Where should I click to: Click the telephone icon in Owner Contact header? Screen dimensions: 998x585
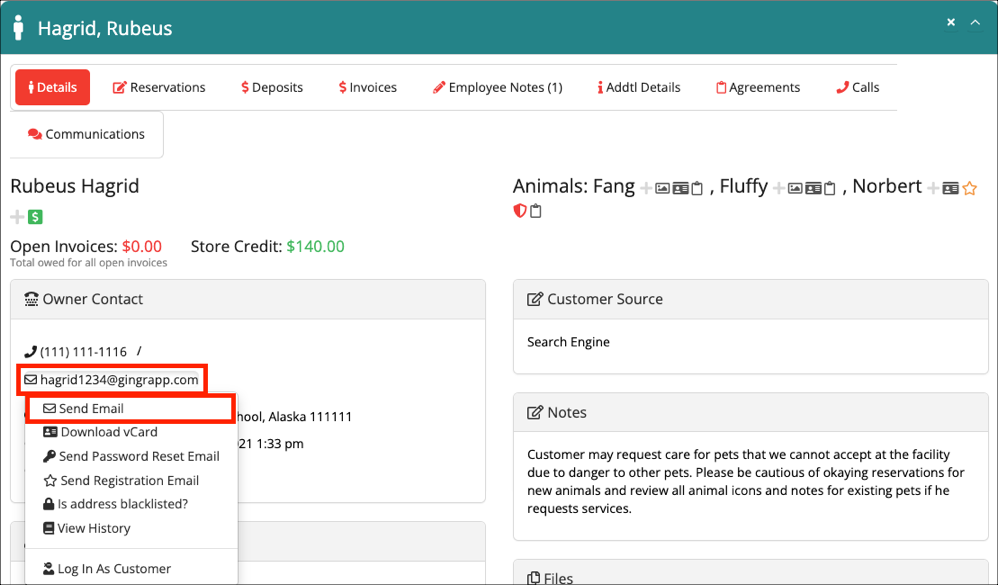click(31, 299)
